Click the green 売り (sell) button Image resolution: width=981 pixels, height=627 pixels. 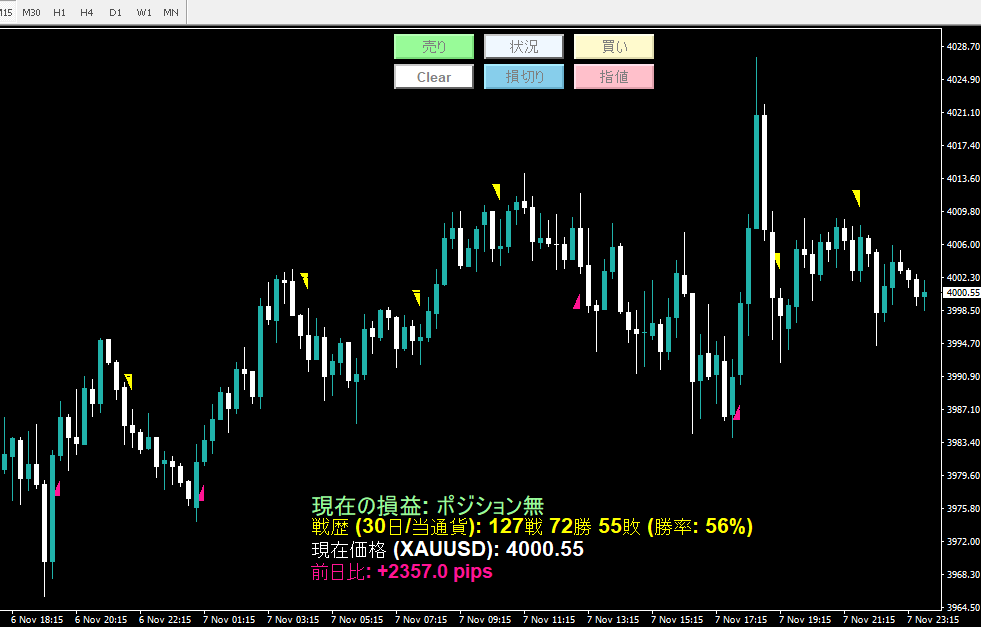(433, 47)
